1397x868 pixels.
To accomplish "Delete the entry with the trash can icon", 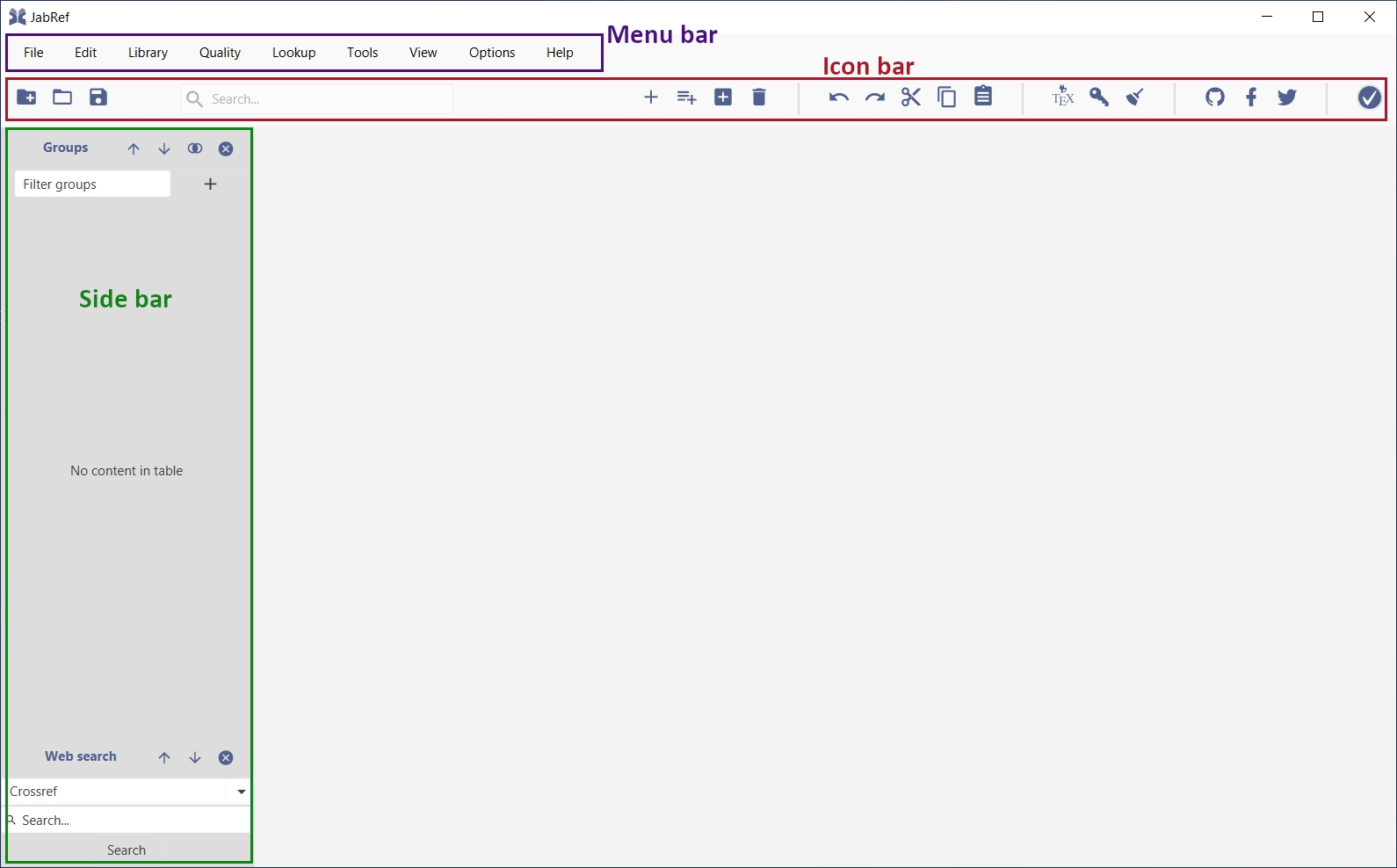I will coord(759,97).
